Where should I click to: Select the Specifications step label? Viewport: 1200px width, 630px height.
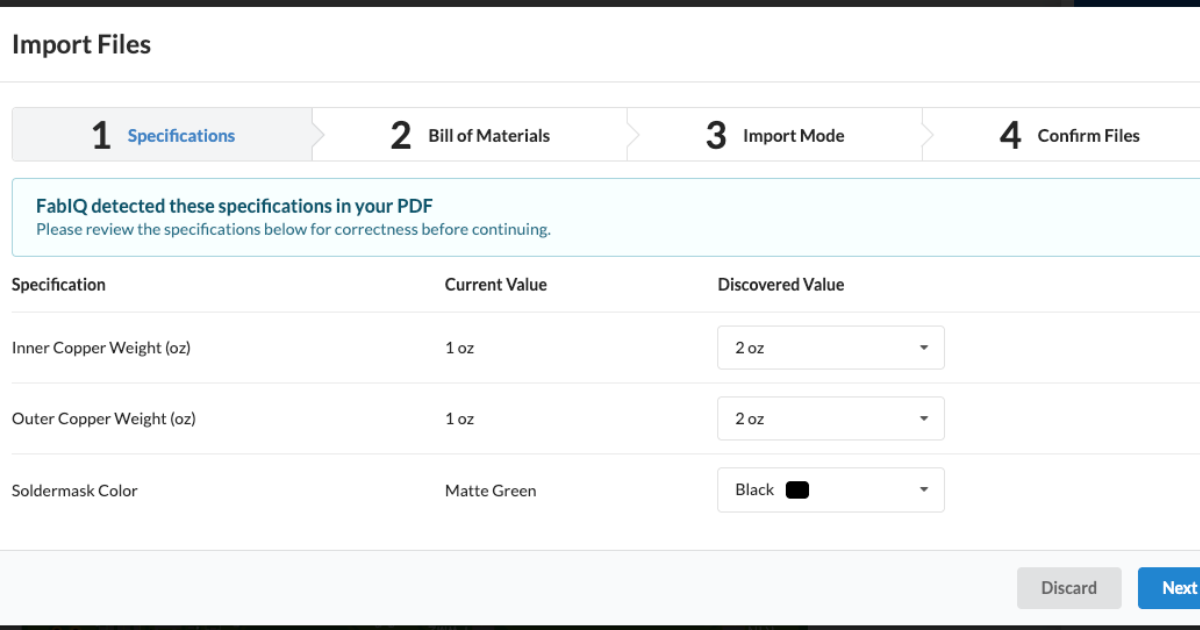pos(181,135)
